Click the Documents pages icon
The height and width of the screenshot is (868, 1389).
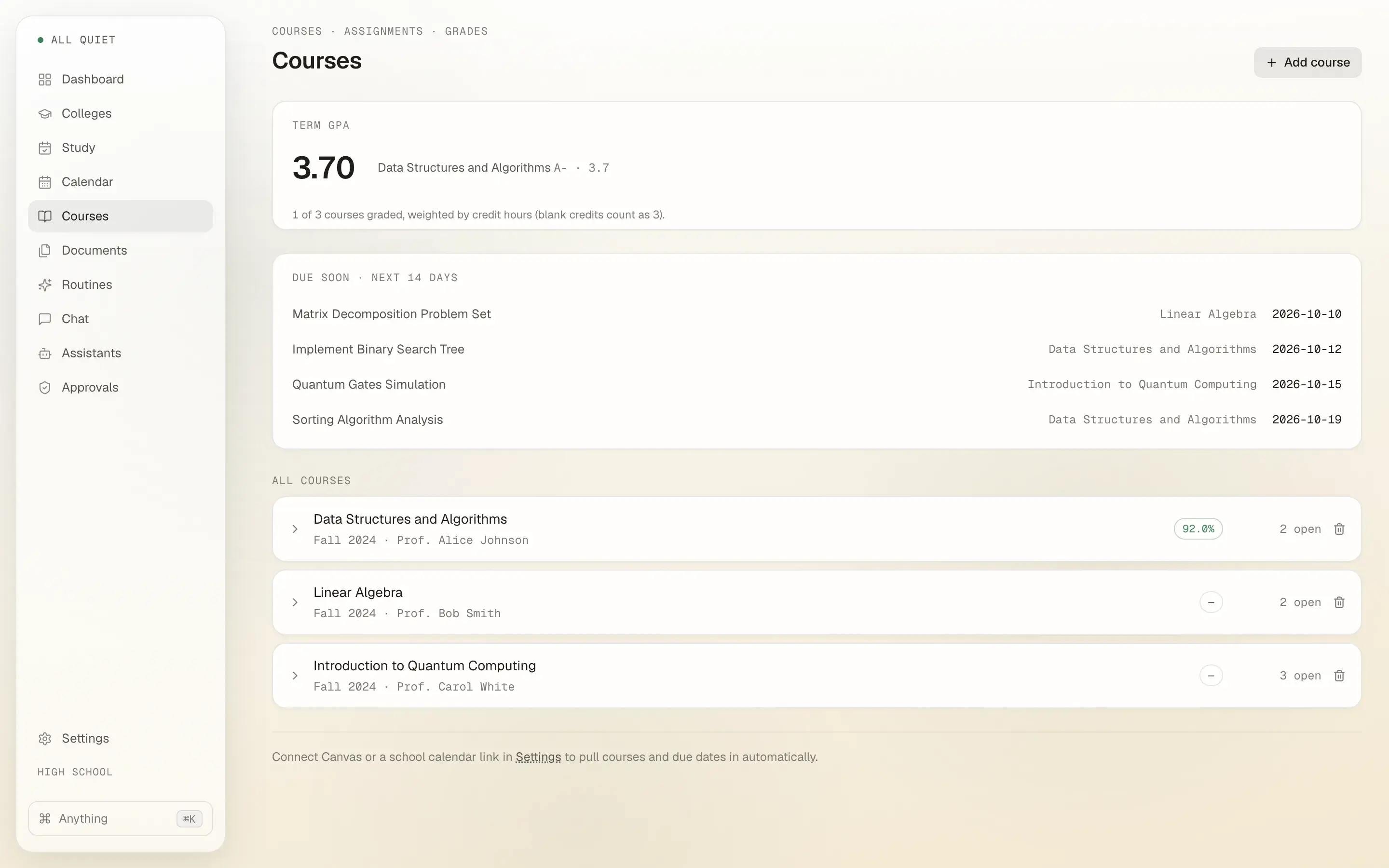(45, 251)
